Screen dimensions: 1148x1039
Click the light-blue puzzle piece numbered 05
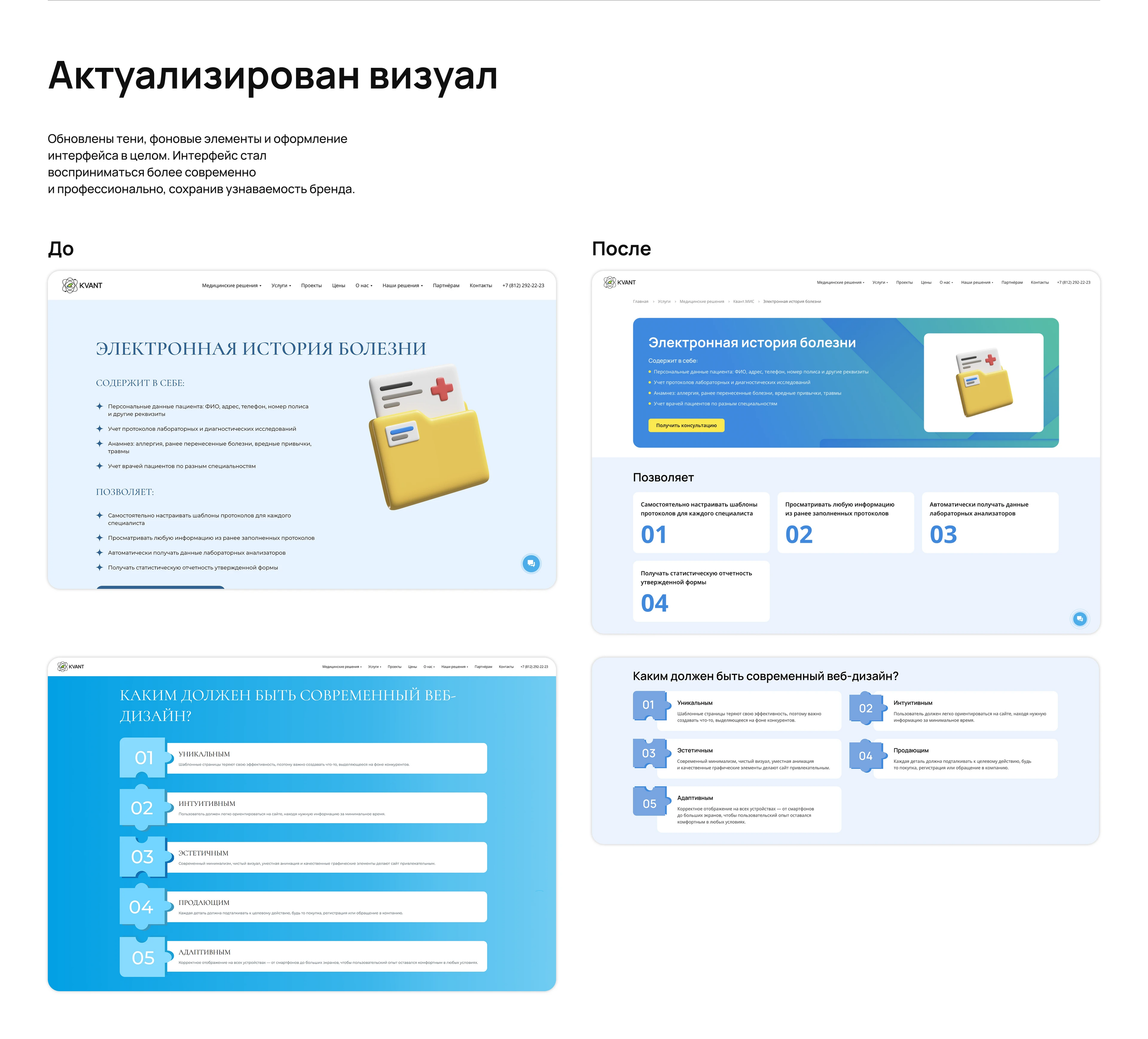[142, 958]
